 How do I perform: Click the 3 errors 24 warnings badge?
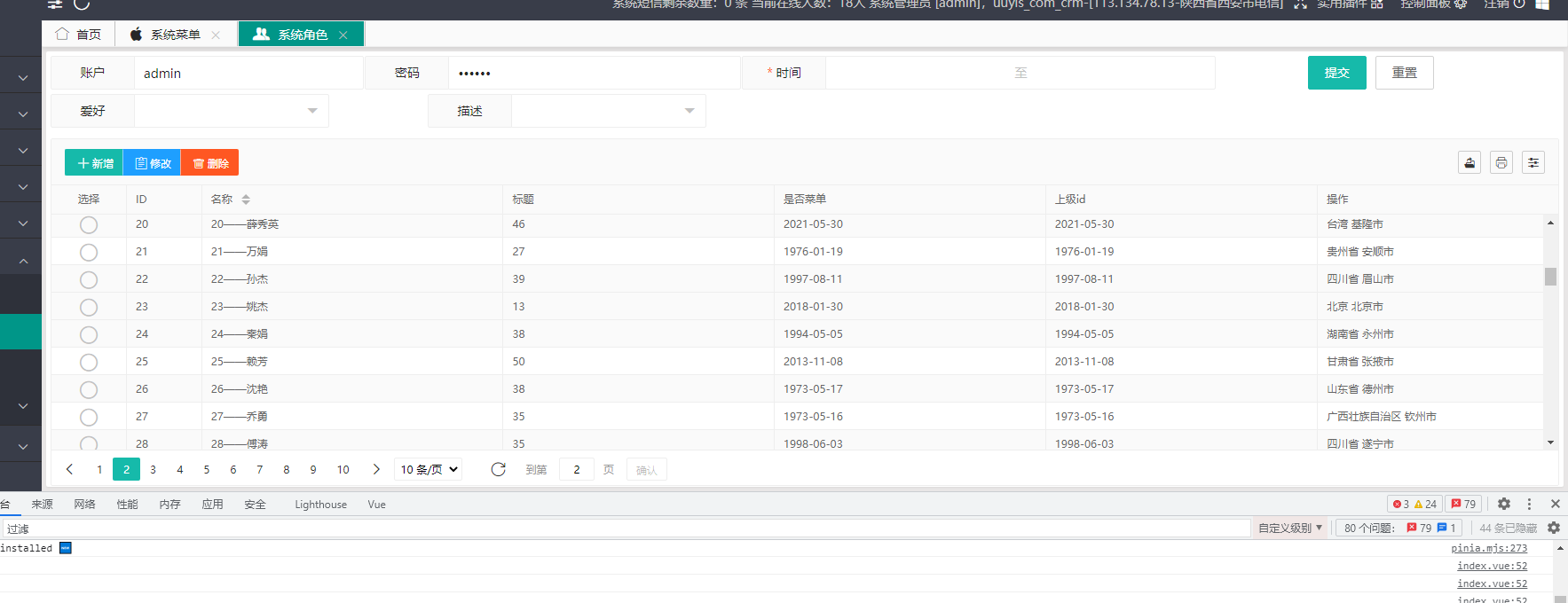coord(1414,504)
